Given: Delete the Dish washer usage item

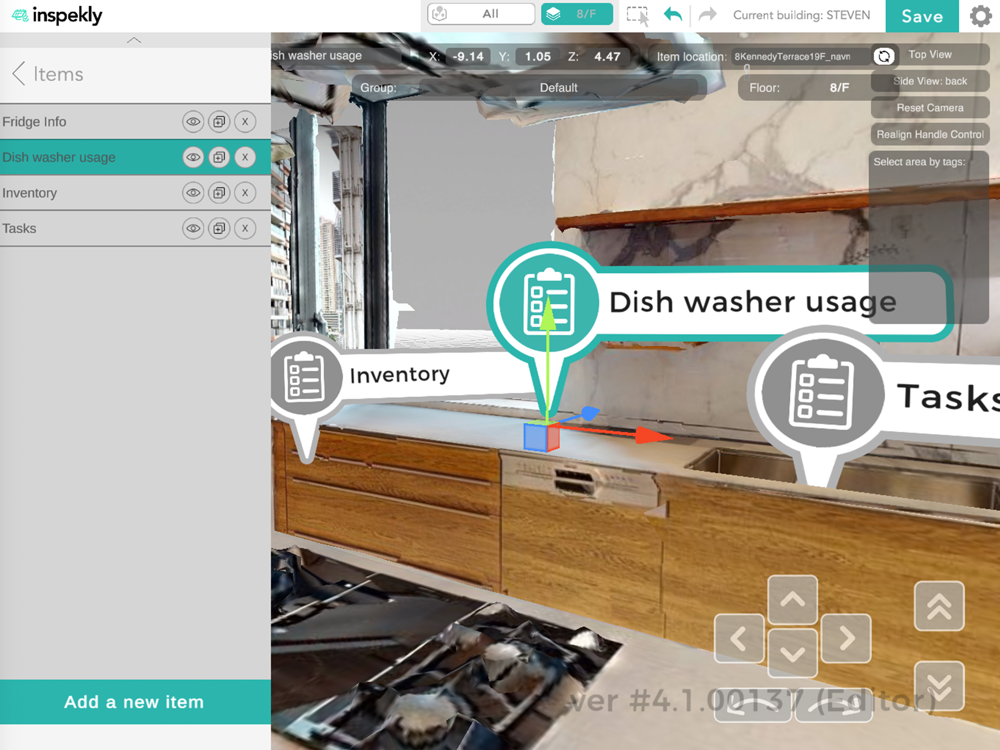Looking at the screenshot, I should coord(245,158).
